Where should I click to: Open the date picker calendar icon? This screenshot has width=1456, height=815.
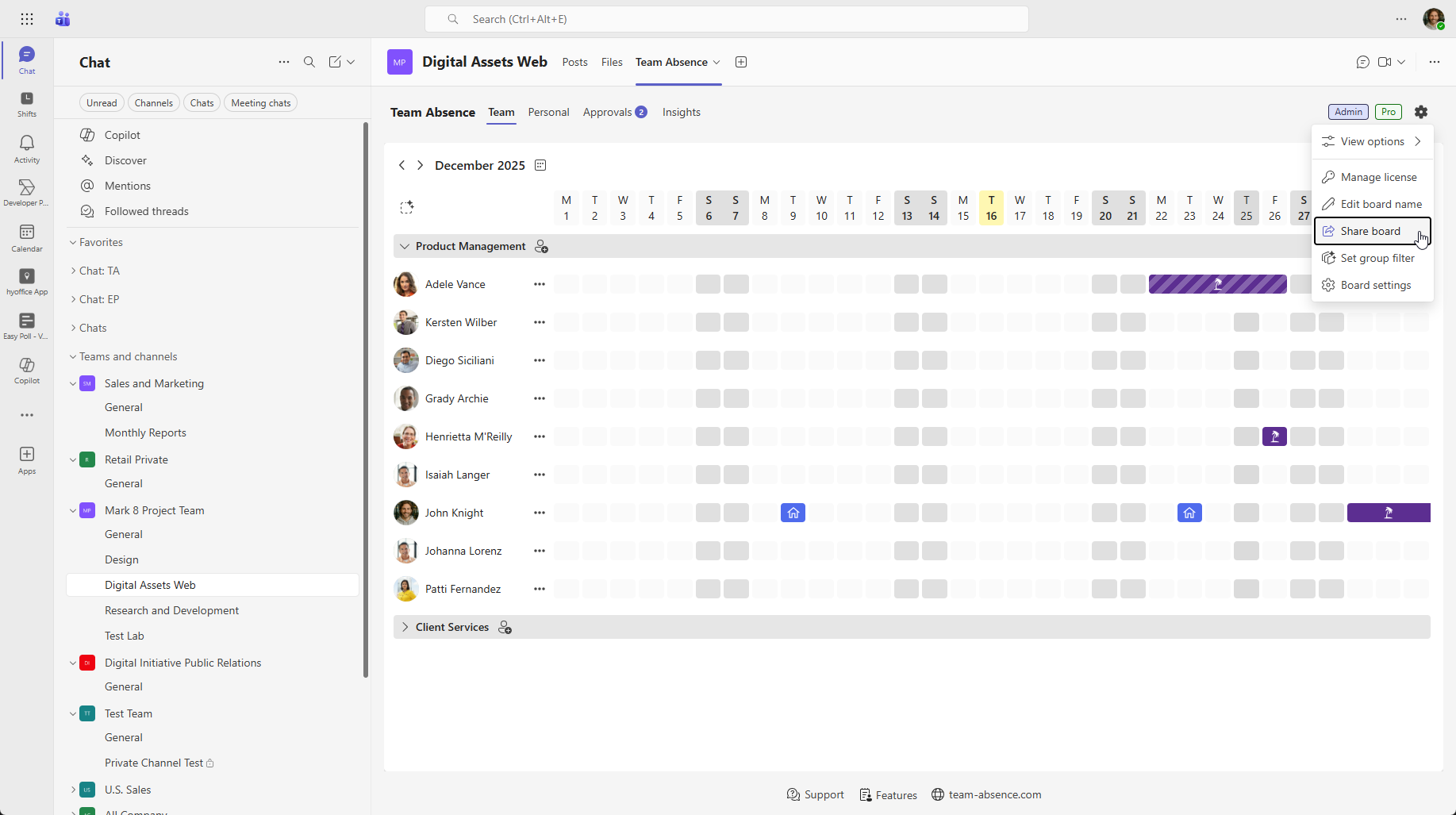point(540,165)
